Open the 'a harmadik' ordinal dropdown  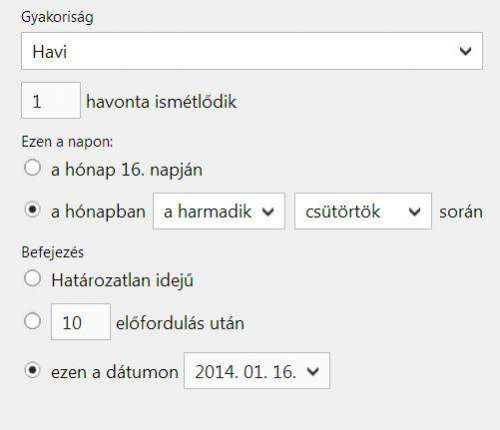(219, 211)
